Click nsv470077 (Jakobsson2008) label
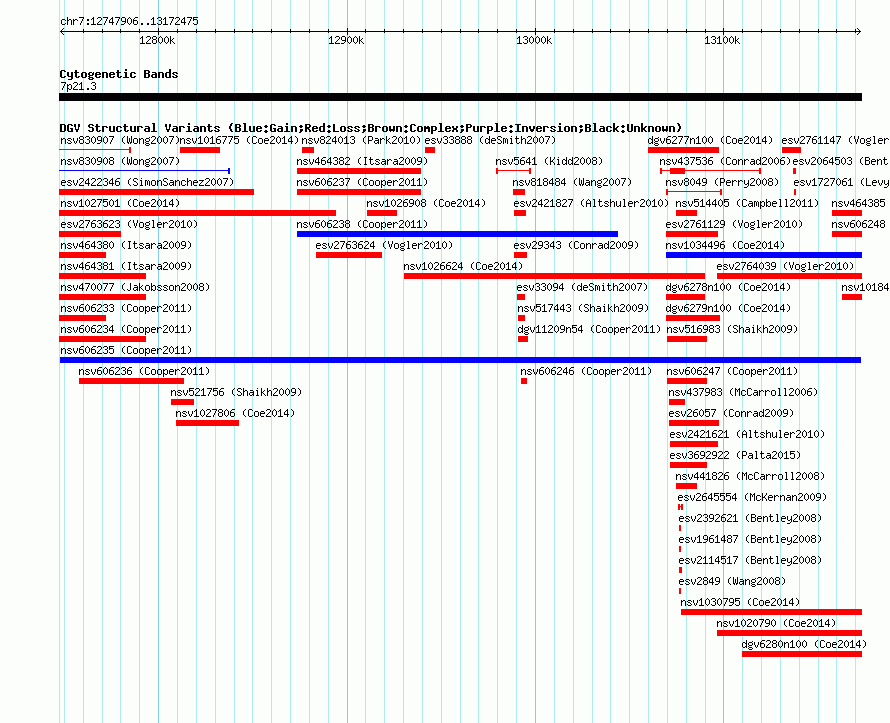 pyautogui.click(x=135, y=287)
